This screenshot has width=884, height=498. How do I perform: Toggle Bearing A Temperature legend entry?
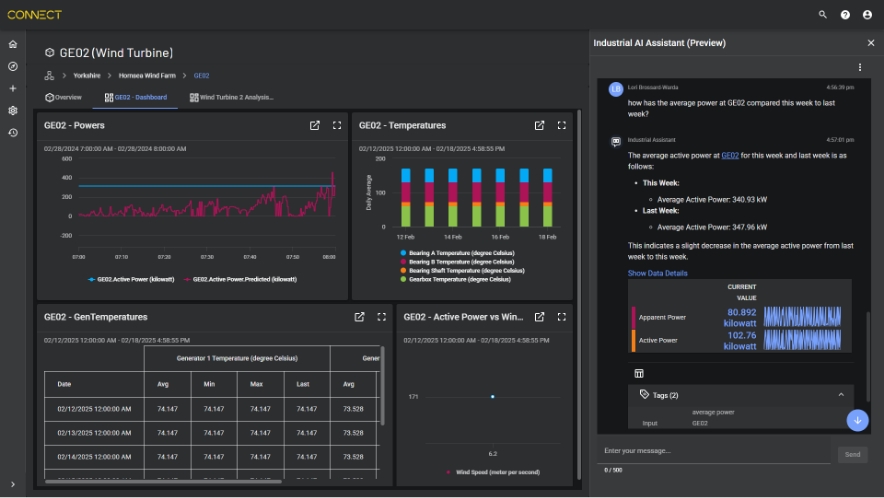point(457,253)
